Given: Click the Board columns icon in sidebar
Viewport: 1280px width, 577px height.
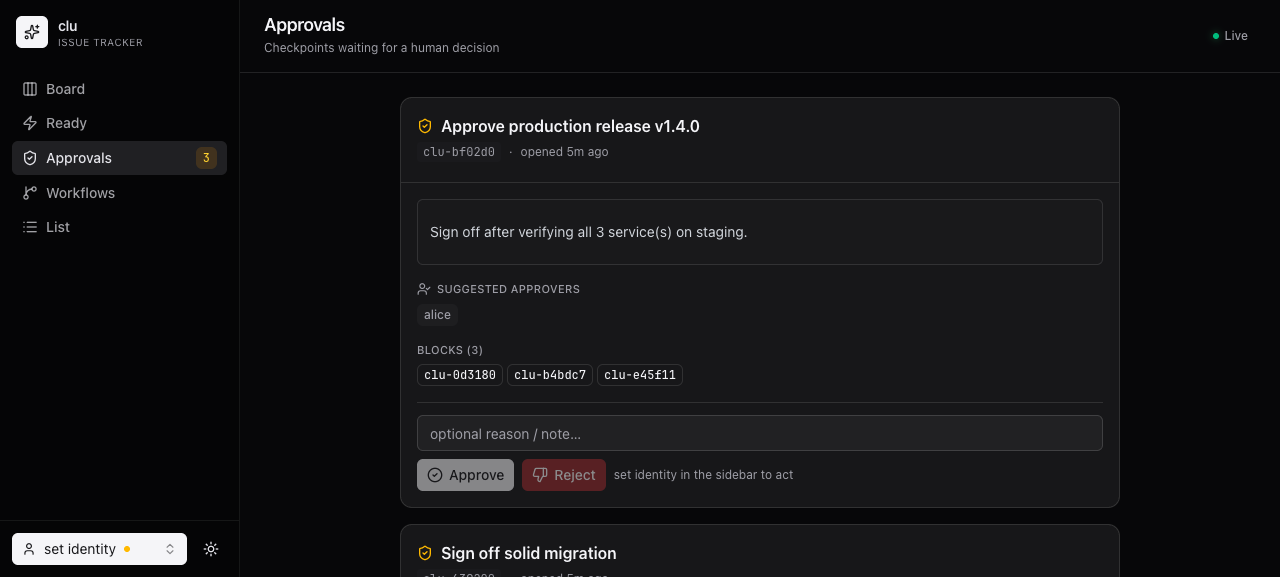Looking at the screenshot, I should 30,89.
